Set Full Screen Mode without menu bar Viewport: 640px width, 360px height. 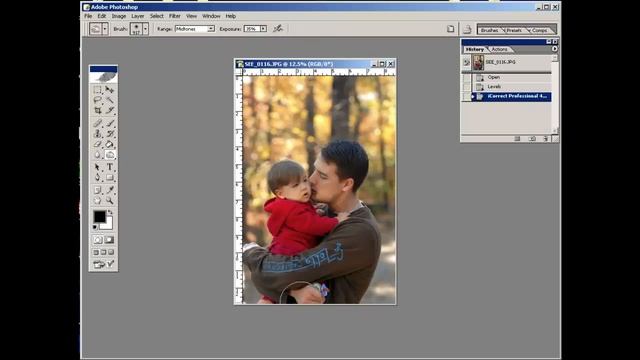tap(111, 252)
